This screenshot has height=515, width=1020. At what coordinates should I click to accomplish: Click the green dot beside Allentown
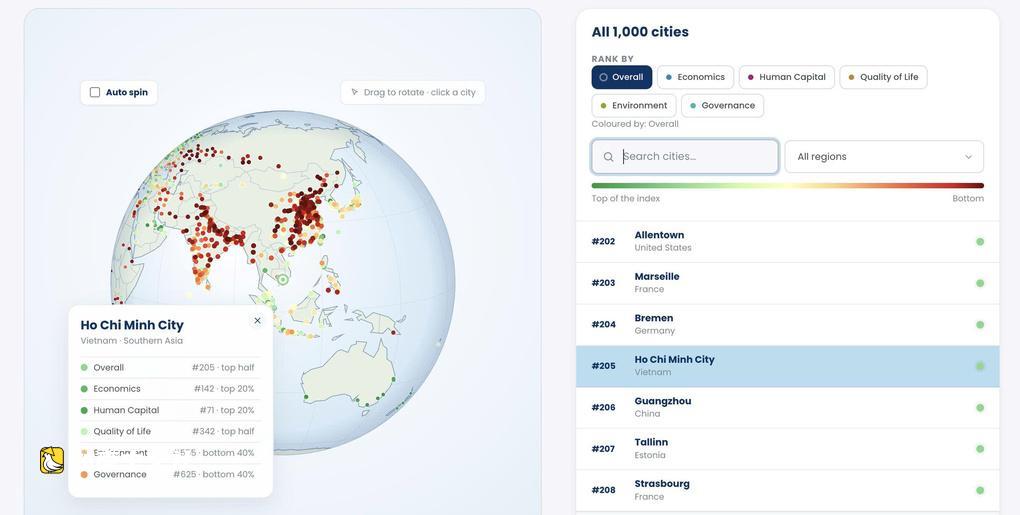tap(980, 242)
